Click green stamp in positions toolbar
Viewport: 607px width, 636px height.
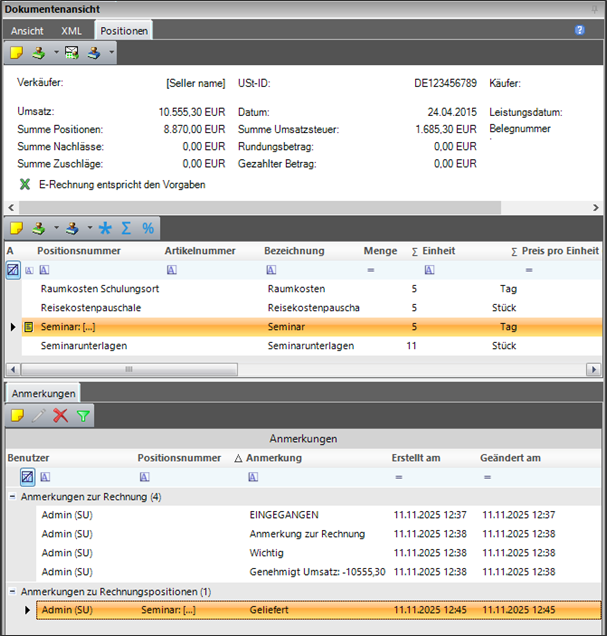tap(39, 228)
